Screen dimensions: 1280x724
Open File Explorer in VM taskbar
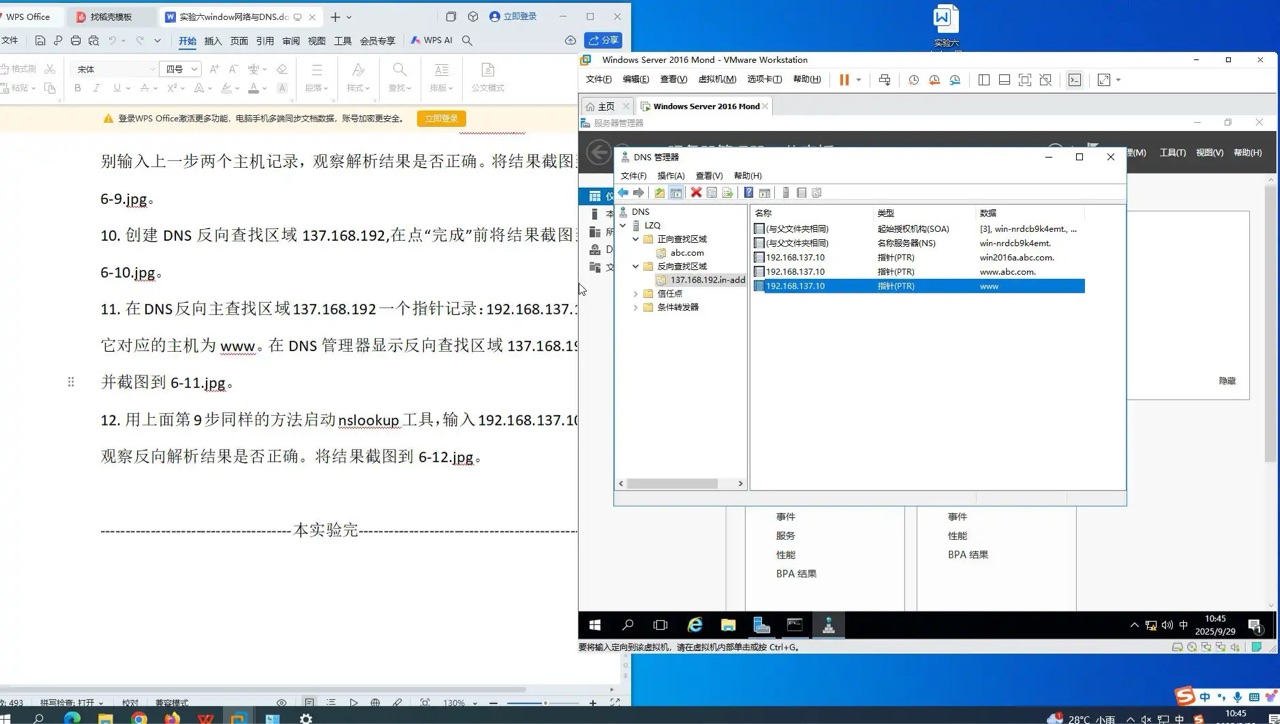coord(728,625)
